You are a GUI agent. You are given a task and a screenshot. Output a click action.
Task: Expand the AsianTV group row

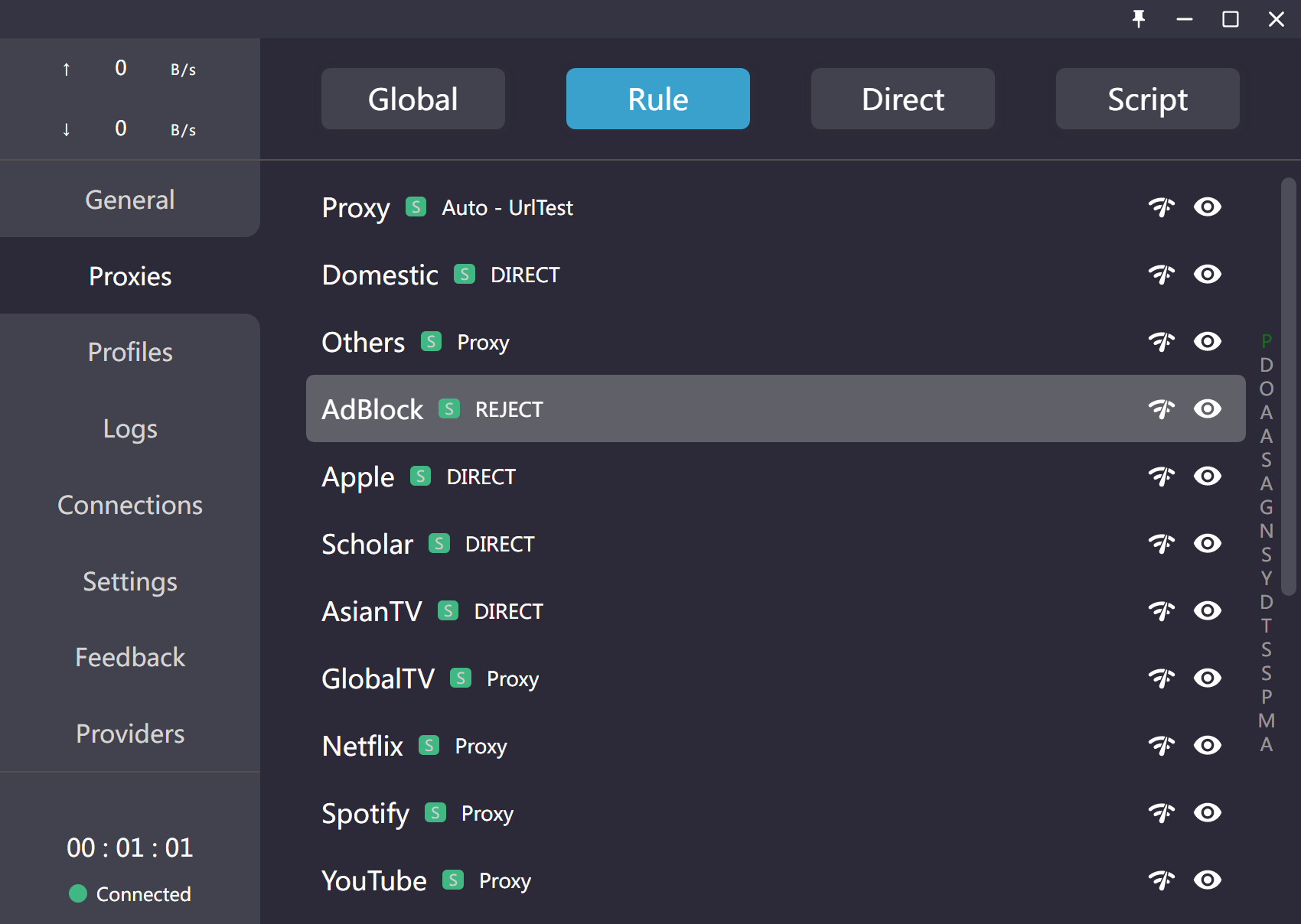(x=776, y=611)
